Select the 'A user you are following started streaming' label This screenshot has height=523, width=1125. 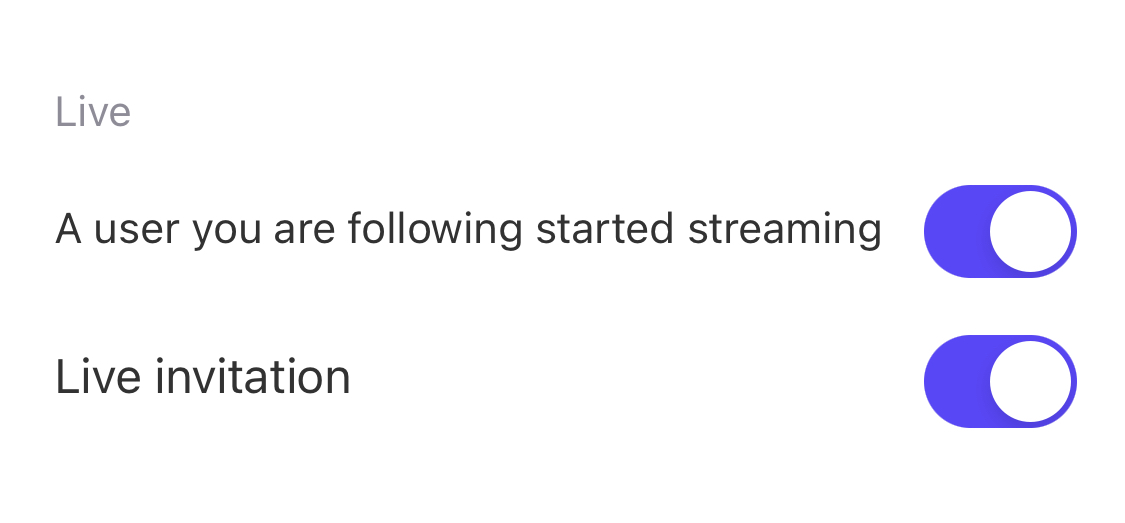coord(469,230)
